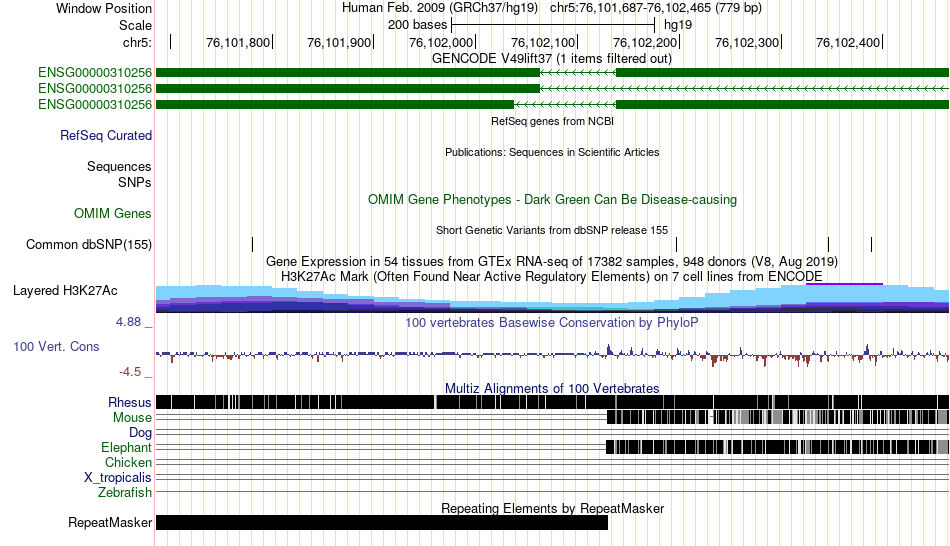Screen dimensions: 950x546
Task: Click the PhyloP conservation signal graph
Action: pos(553,355)
